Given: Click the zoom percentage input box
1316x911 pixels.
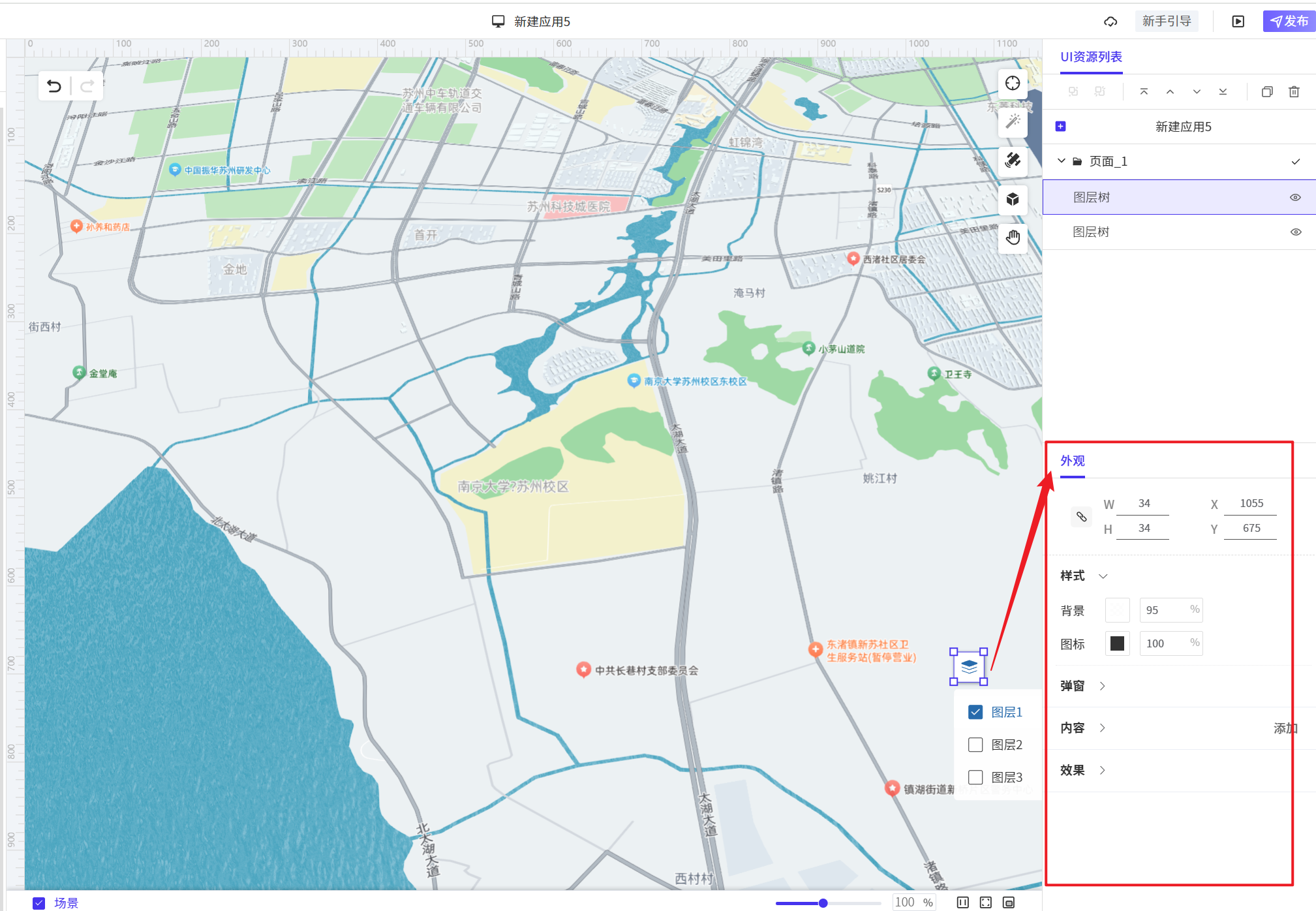Looking at the screenshot, I should (x=914, y=903).
